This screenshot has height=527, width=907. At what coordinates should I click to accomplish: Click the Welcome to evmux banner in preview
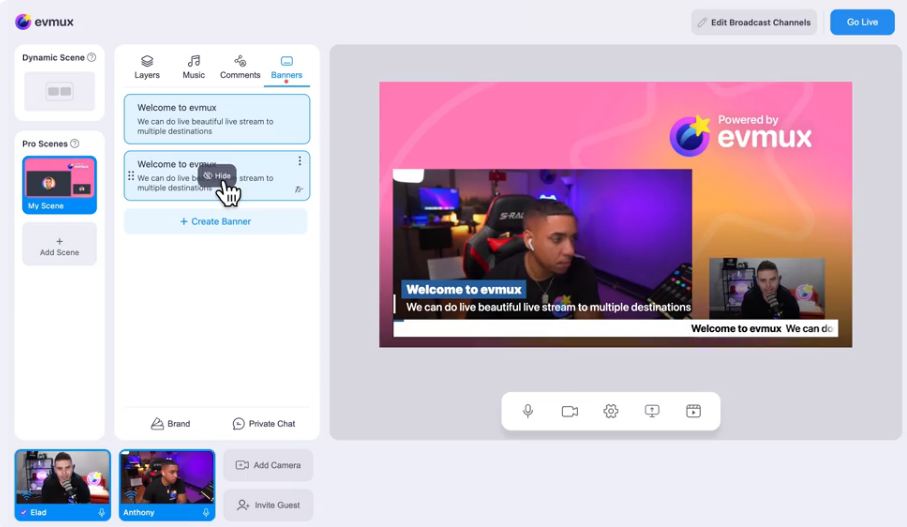[x=544, y=298]
